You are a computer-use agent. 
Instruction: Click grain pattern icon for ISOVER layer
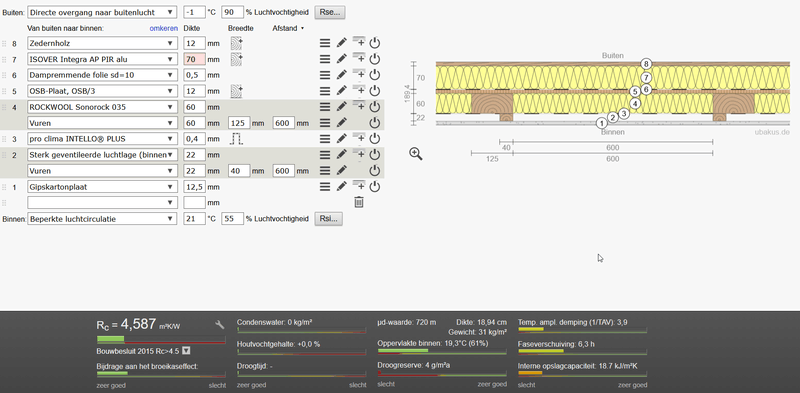[236, 59]
